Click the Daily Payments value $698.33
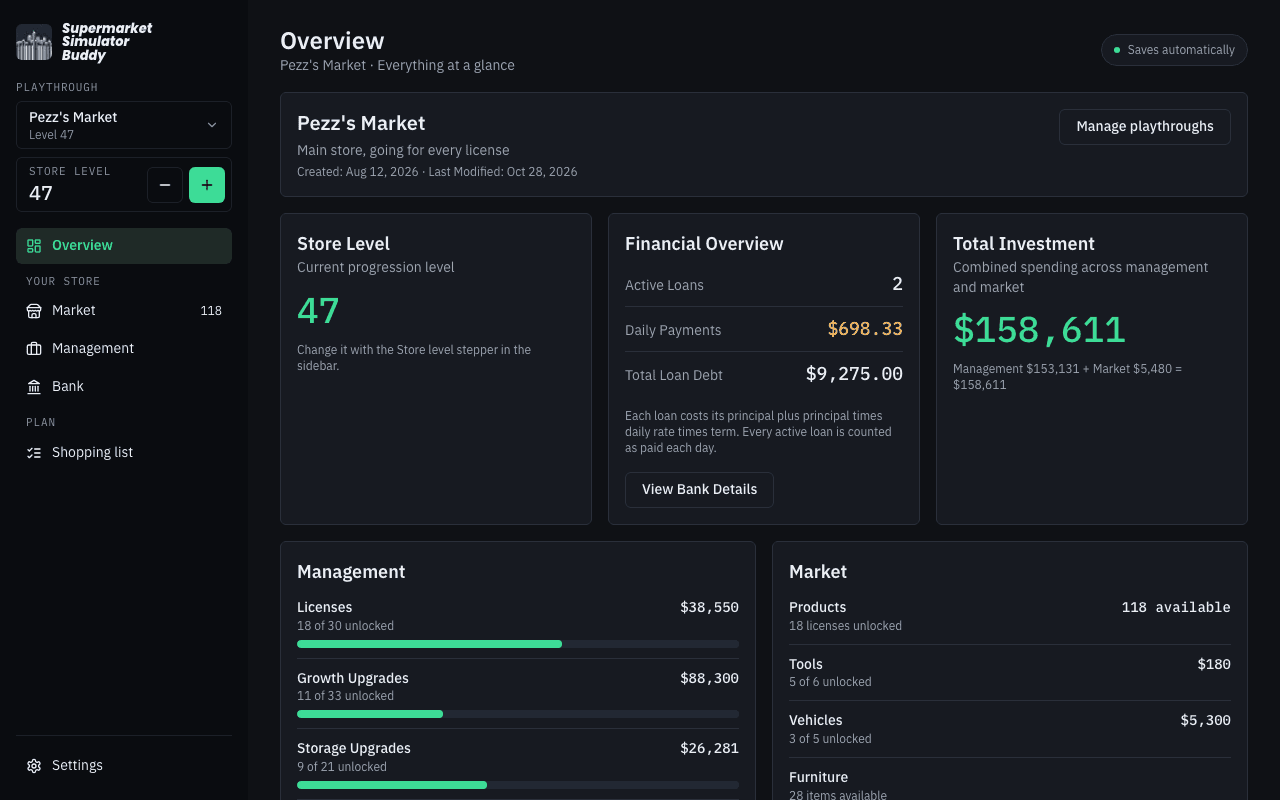 (865, 329)
